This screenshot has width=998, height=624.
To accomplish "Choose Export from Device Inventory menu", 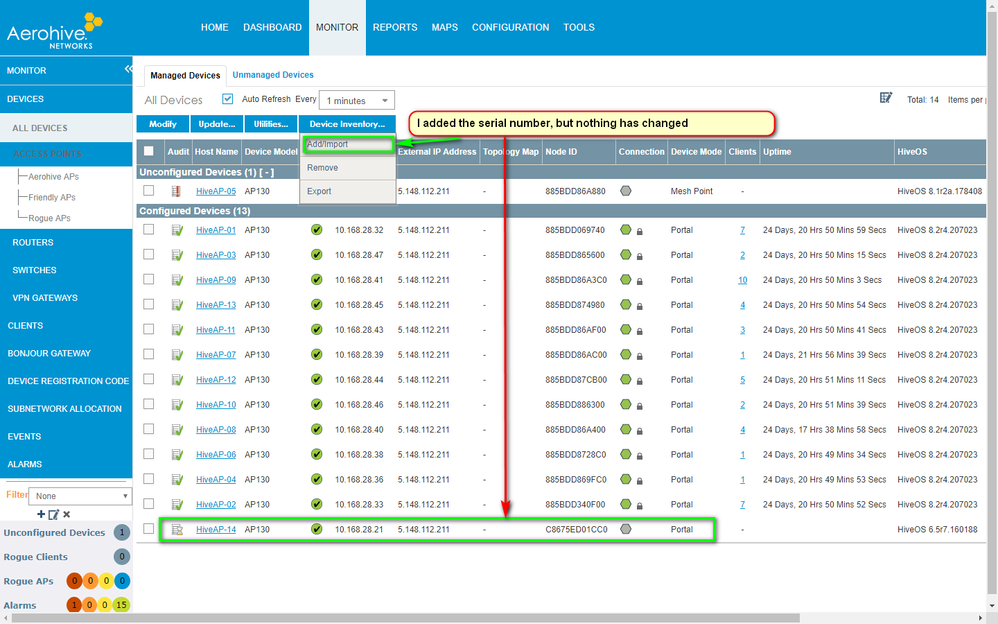I will (x=348, y=191).
